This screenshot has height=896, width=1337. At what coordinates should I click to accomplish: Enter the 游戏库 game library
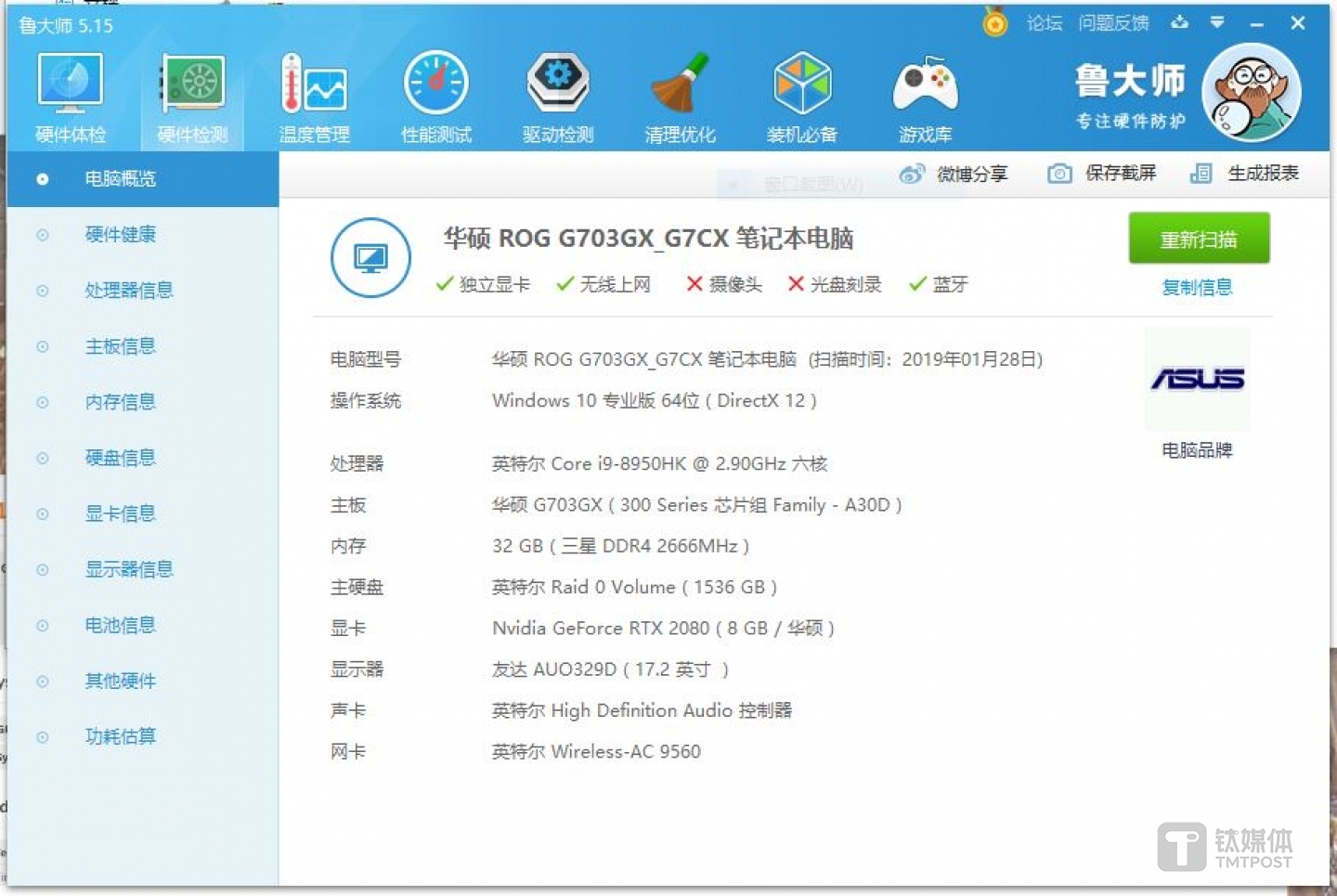click(924, 93)
